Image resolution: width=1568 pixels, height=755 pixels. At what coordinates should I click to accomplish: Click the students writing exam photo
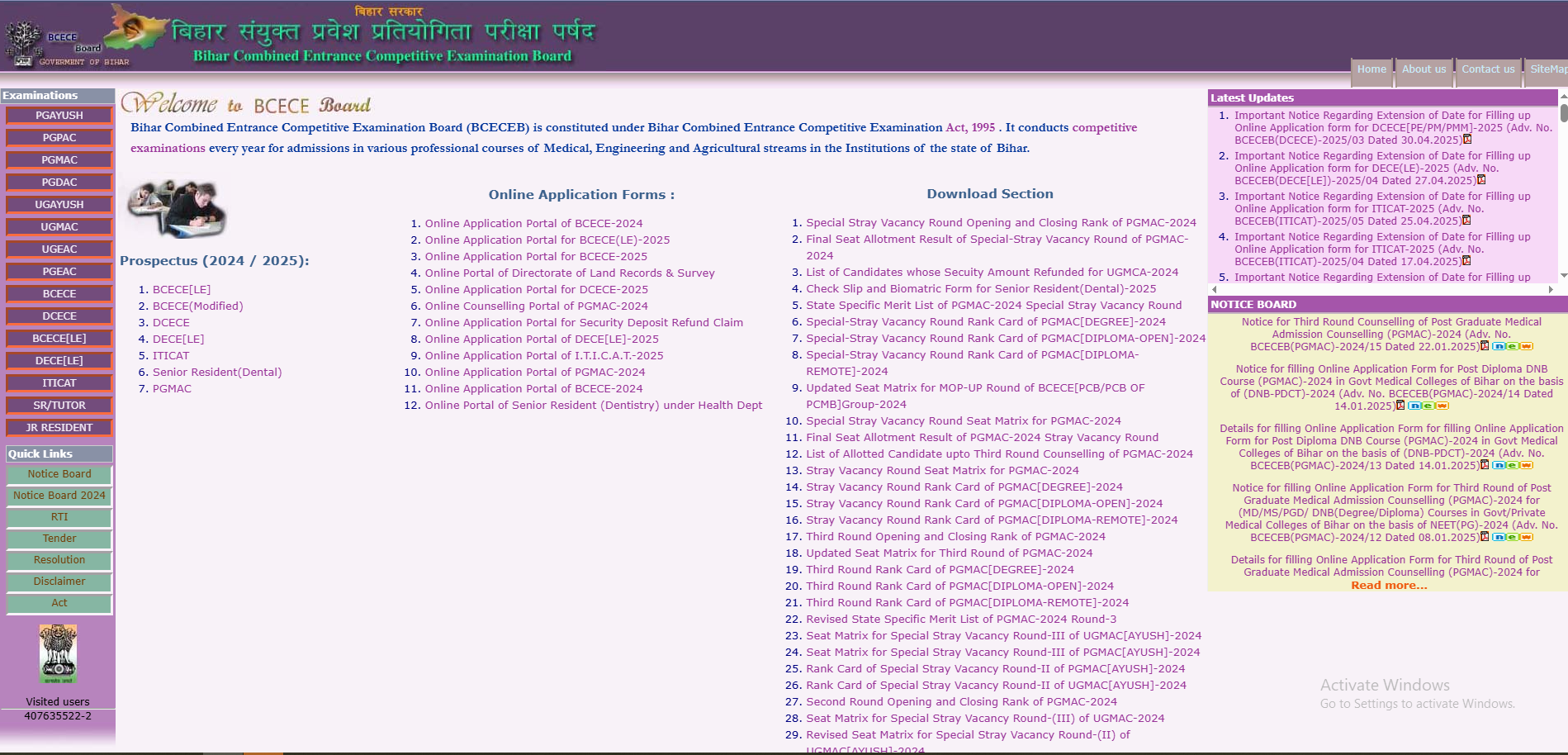pyautogui.click(x=177, y=207)
